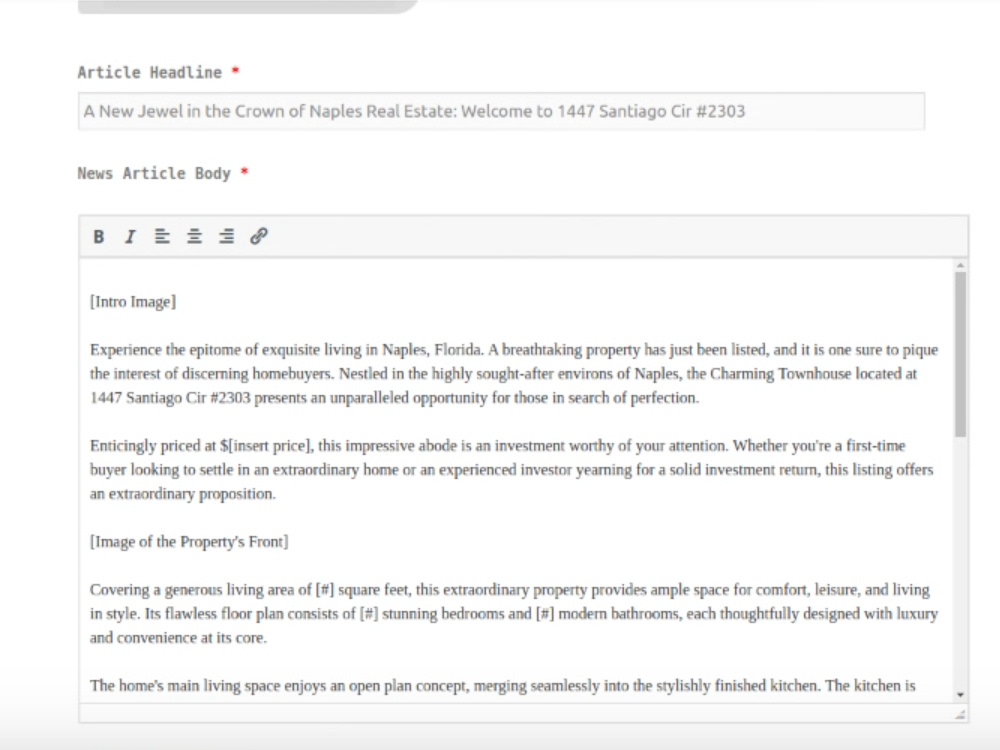Click the vertical scrollbar thumb of the editor

coord(960,355)
